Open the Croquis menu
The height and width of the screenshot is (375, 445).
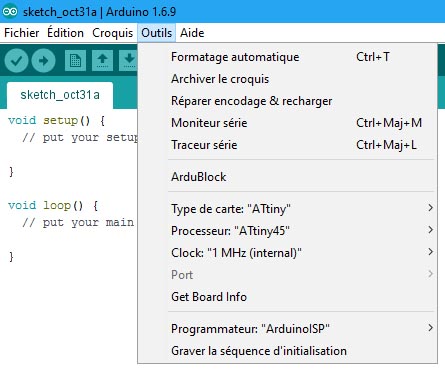coord(113,33)
